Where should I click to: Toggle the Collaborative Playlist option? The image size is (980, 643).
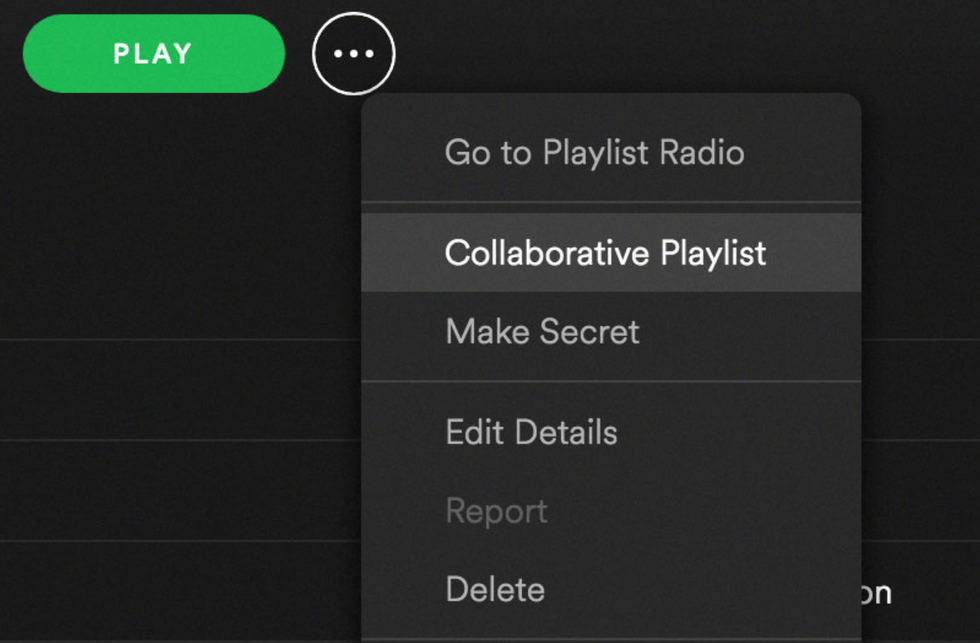point(605,252)
